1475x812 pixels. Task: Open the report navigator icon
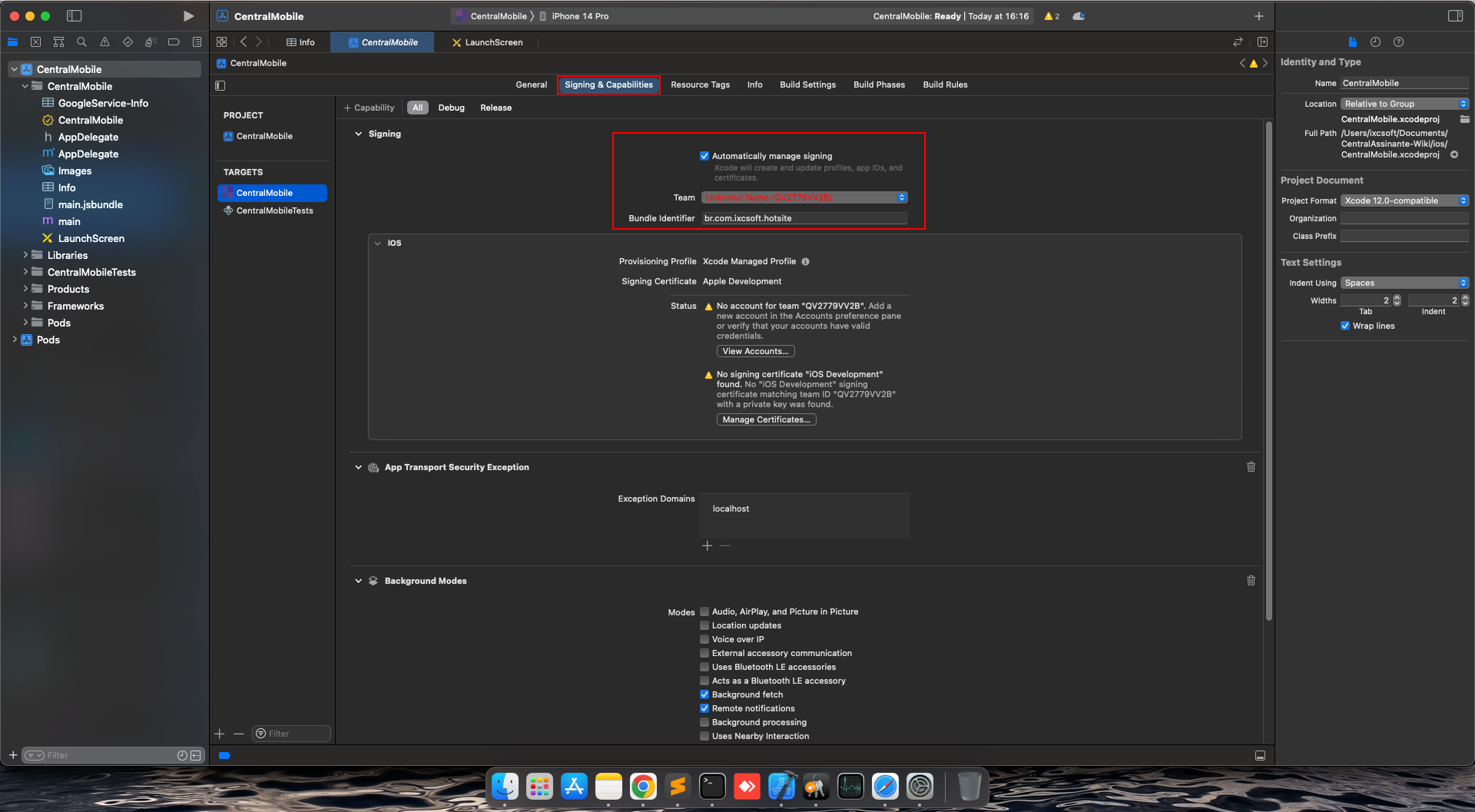197,42
